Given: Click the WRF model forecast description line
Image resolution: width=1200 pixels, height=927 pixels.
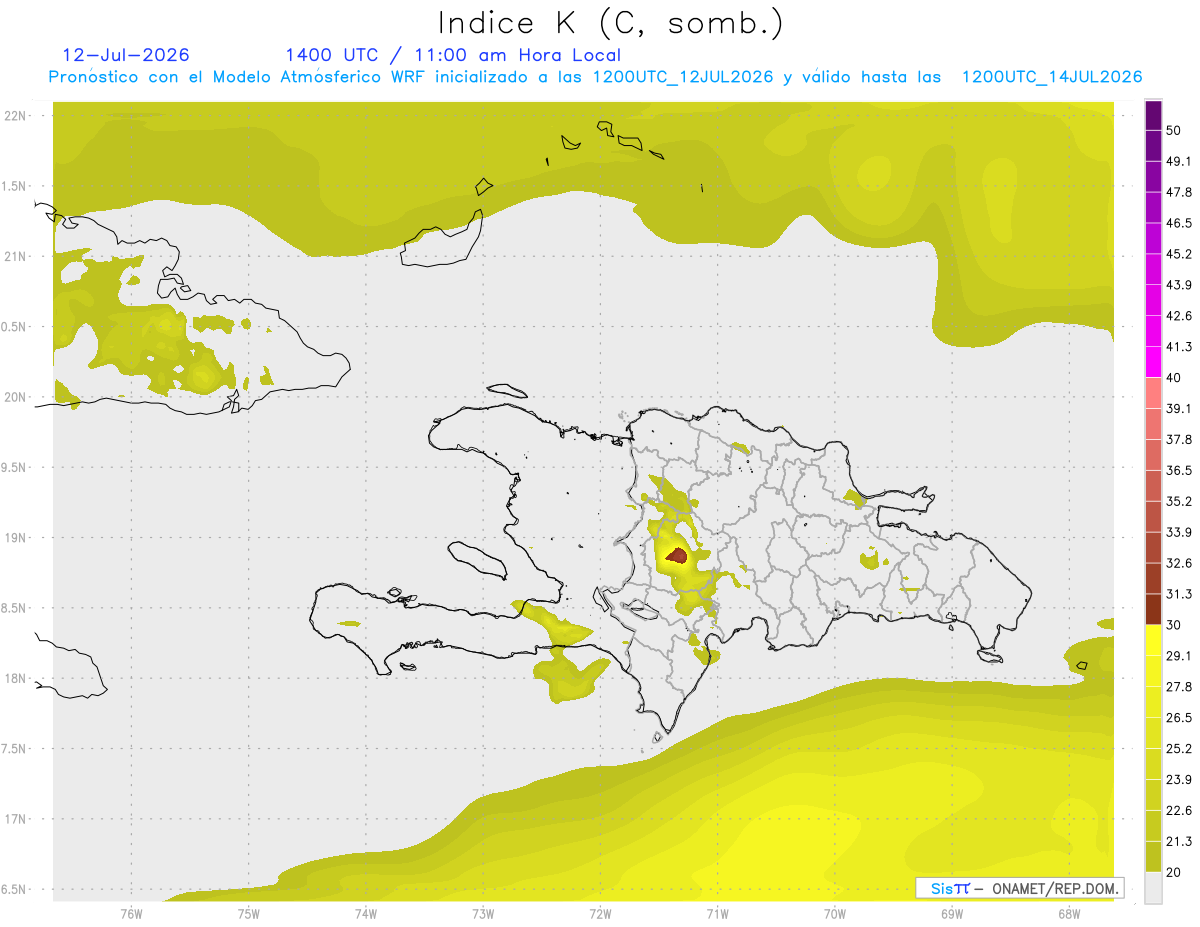Looking at the screenshot, I should tap(595, 77).
